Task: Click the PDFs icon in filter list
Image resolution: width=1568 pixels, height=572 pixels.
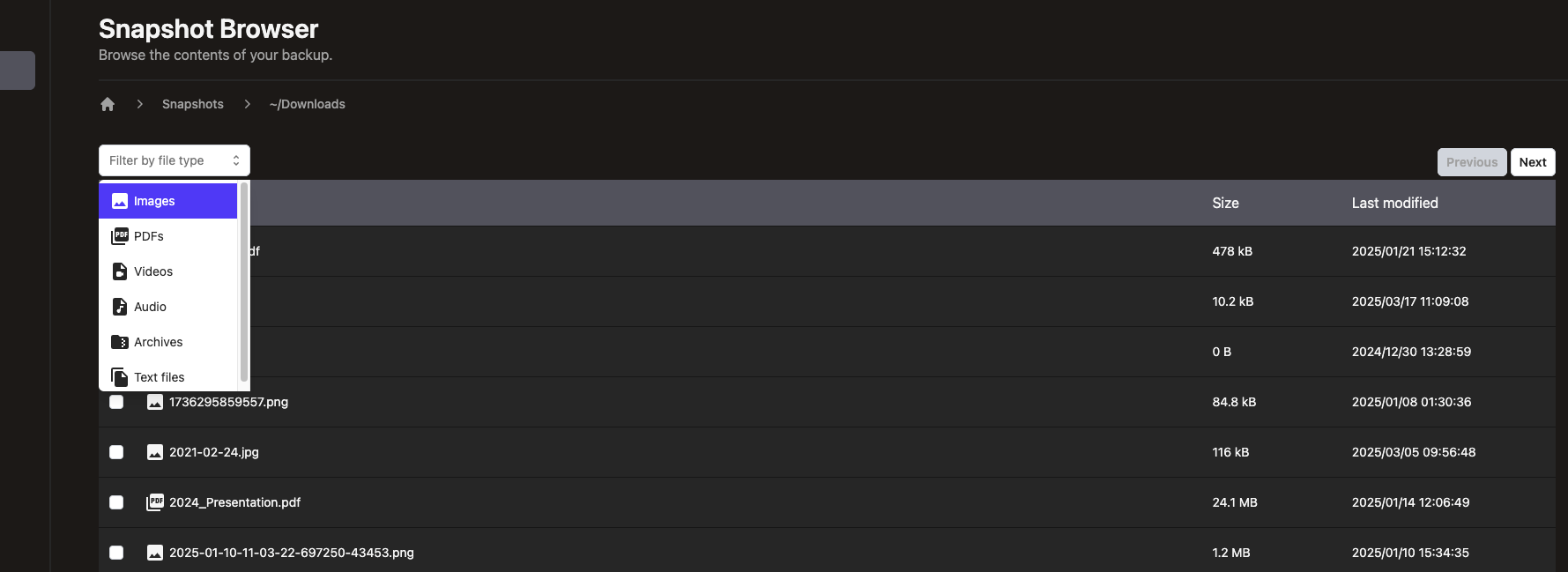Action: tap(120, 236)
